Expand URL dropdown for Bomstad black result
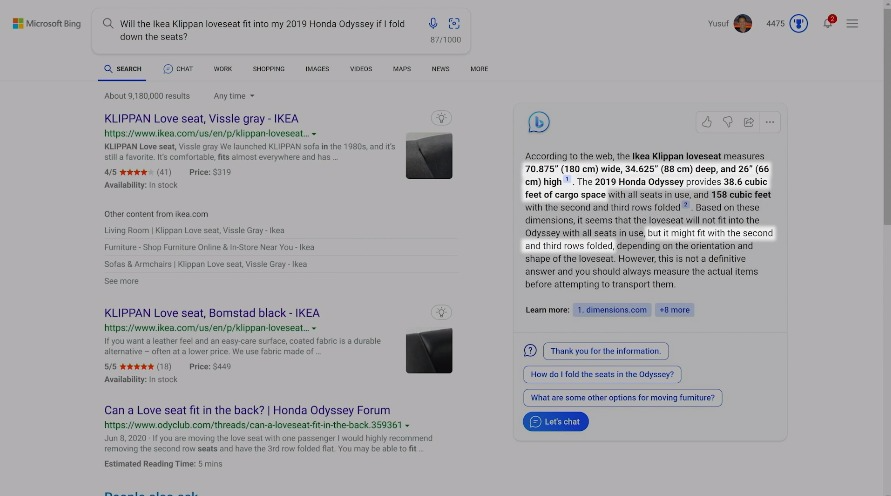Image resolution: width=891 pixels, height=496 pixels. 314,328
